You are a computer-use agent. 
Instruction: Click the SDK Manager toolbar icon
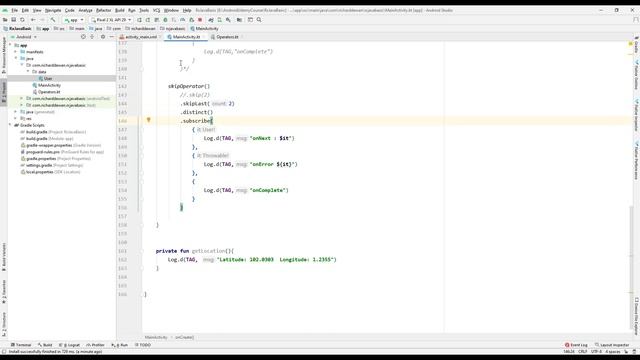(228, 20)
